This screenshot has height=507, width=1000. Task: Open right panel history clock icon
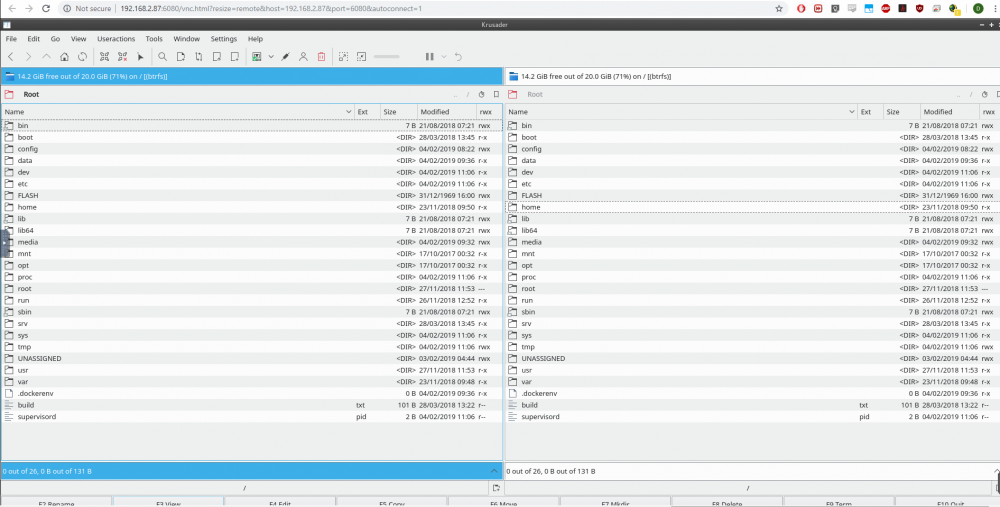click(985, 94)
